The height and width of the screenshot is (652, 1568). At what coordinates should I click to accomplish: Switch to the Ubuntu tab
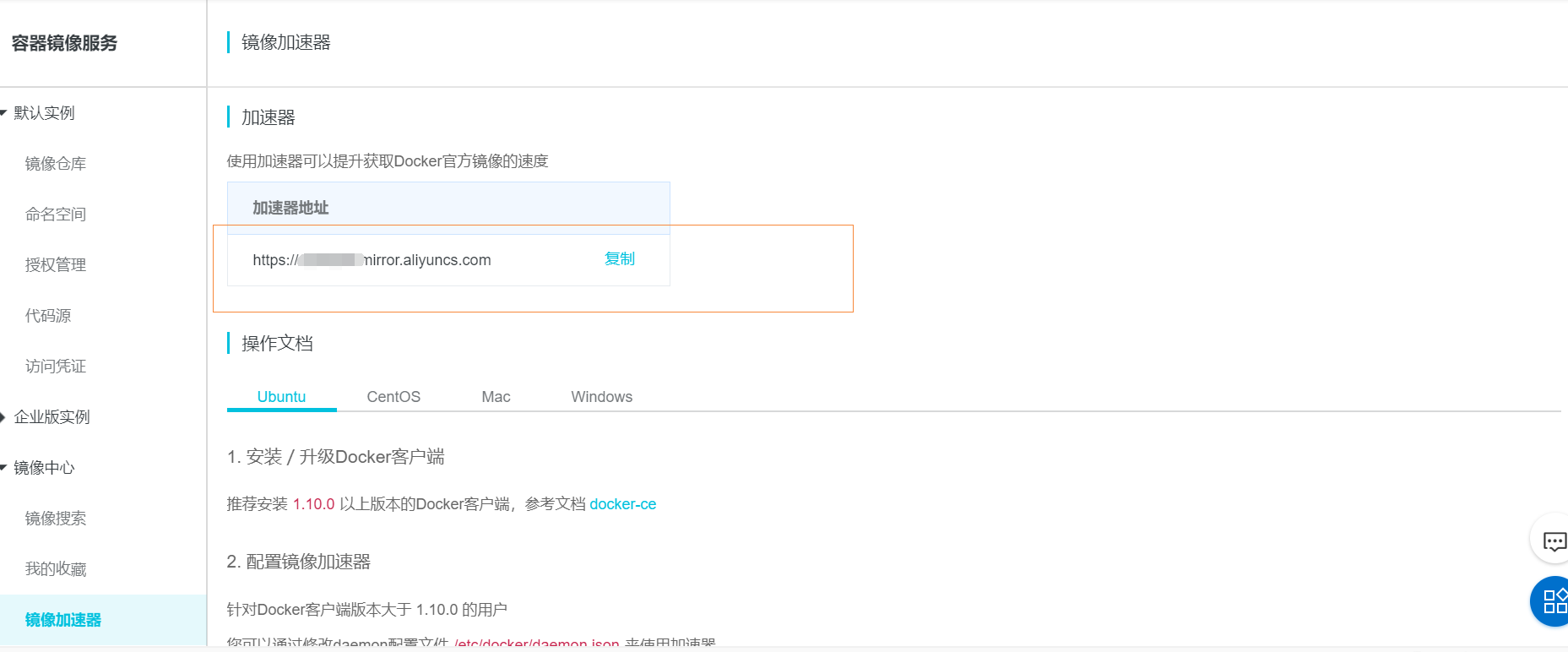(281, 397)
